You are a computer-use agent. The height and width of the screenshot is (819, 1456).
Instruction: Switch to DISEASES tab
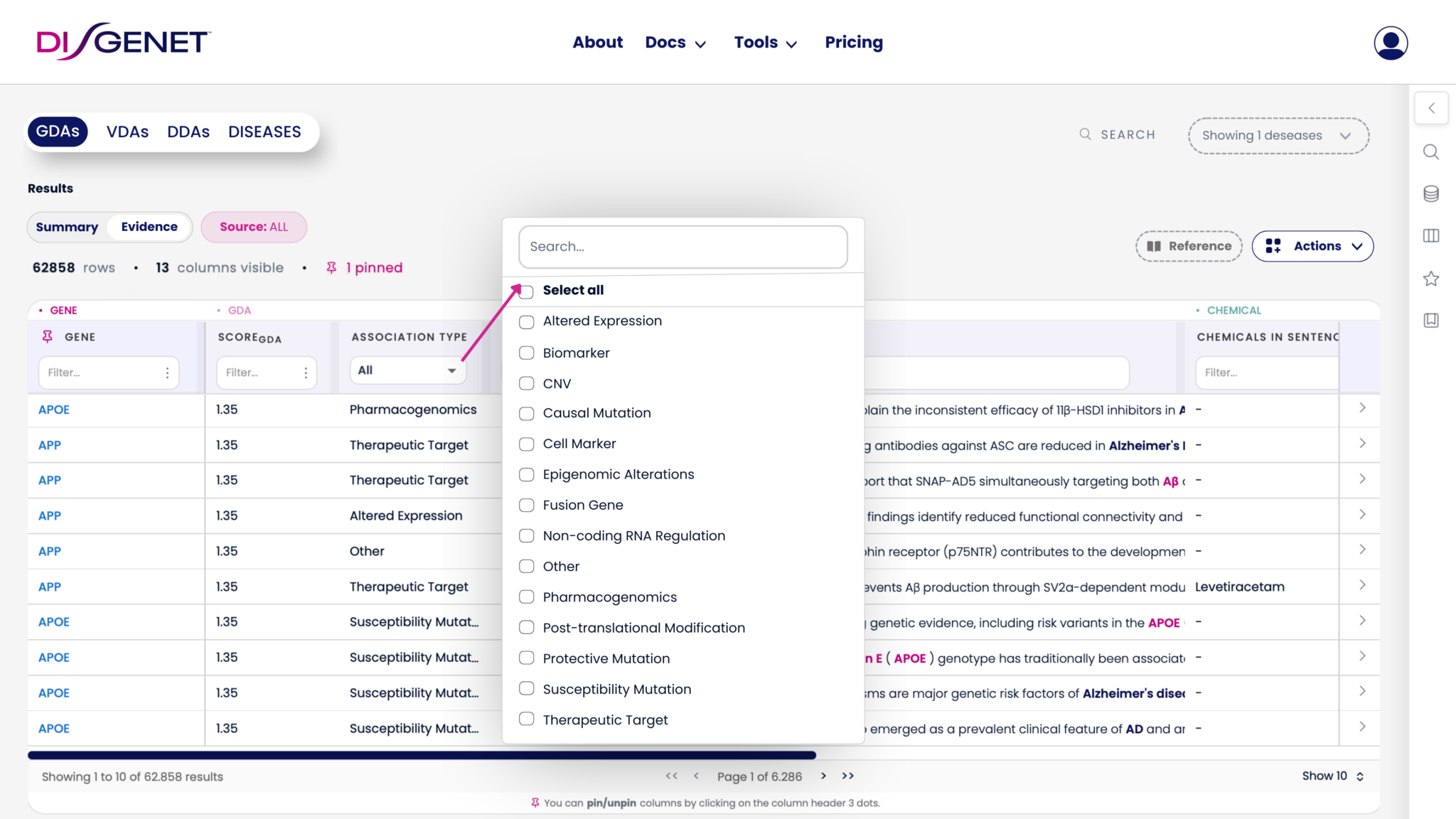click(264, 132)
